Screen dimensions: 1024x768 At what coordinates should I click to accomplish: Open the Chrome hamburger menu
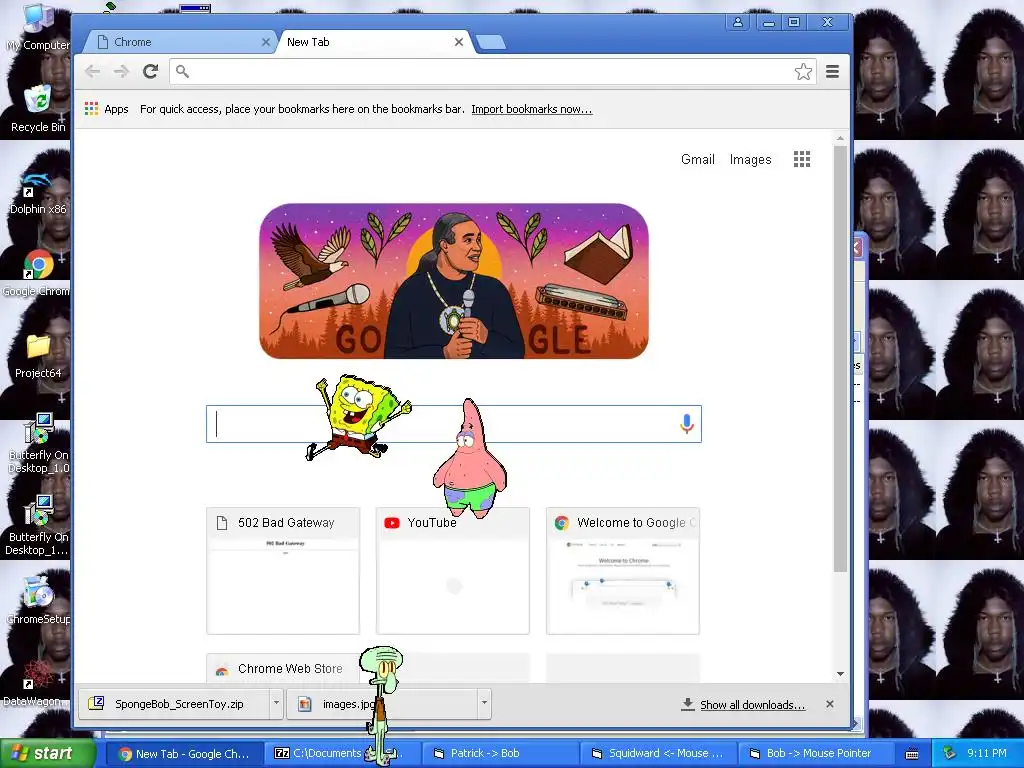click(832, 71)
